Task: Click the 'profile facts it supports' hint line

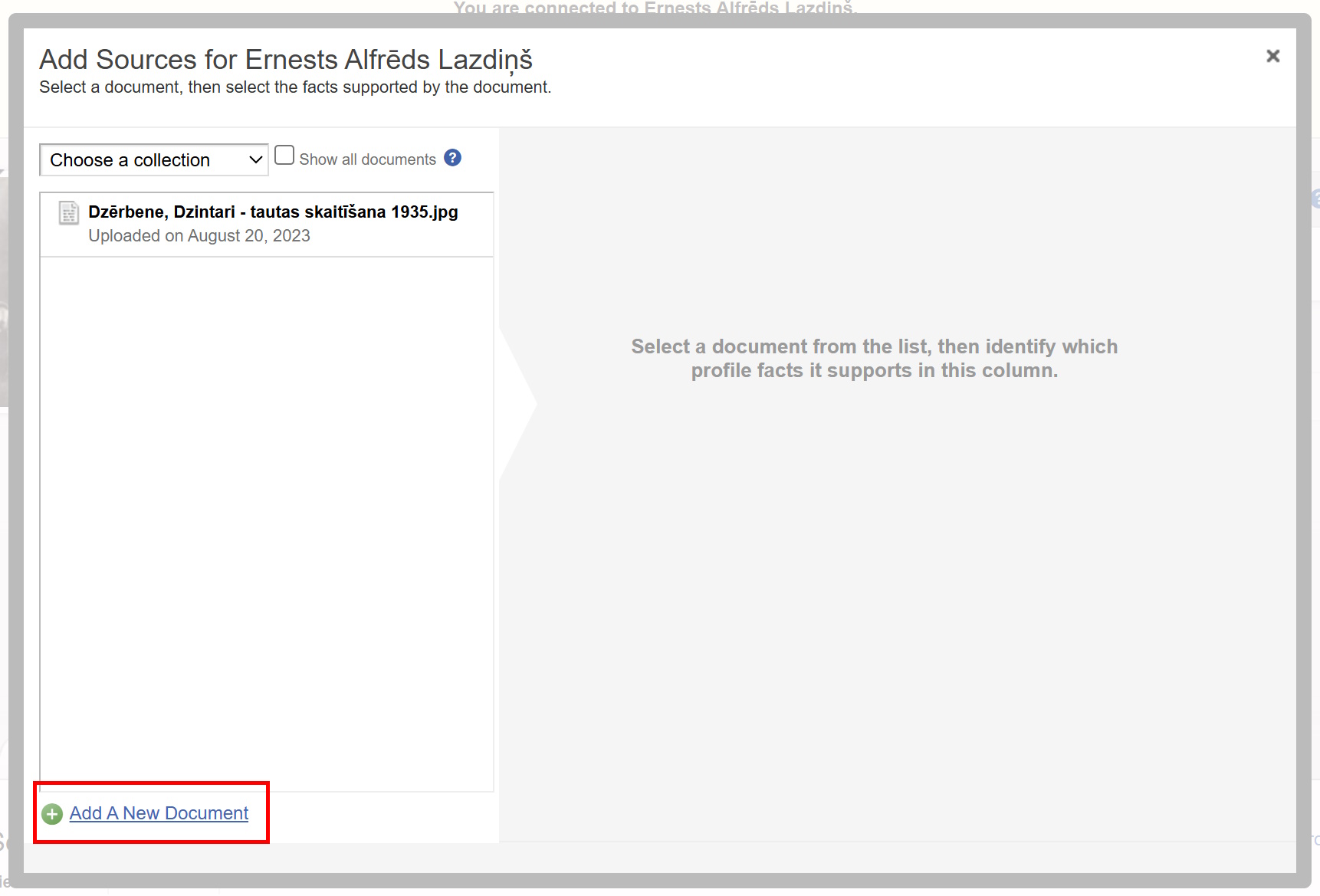Action: point(874,371)
